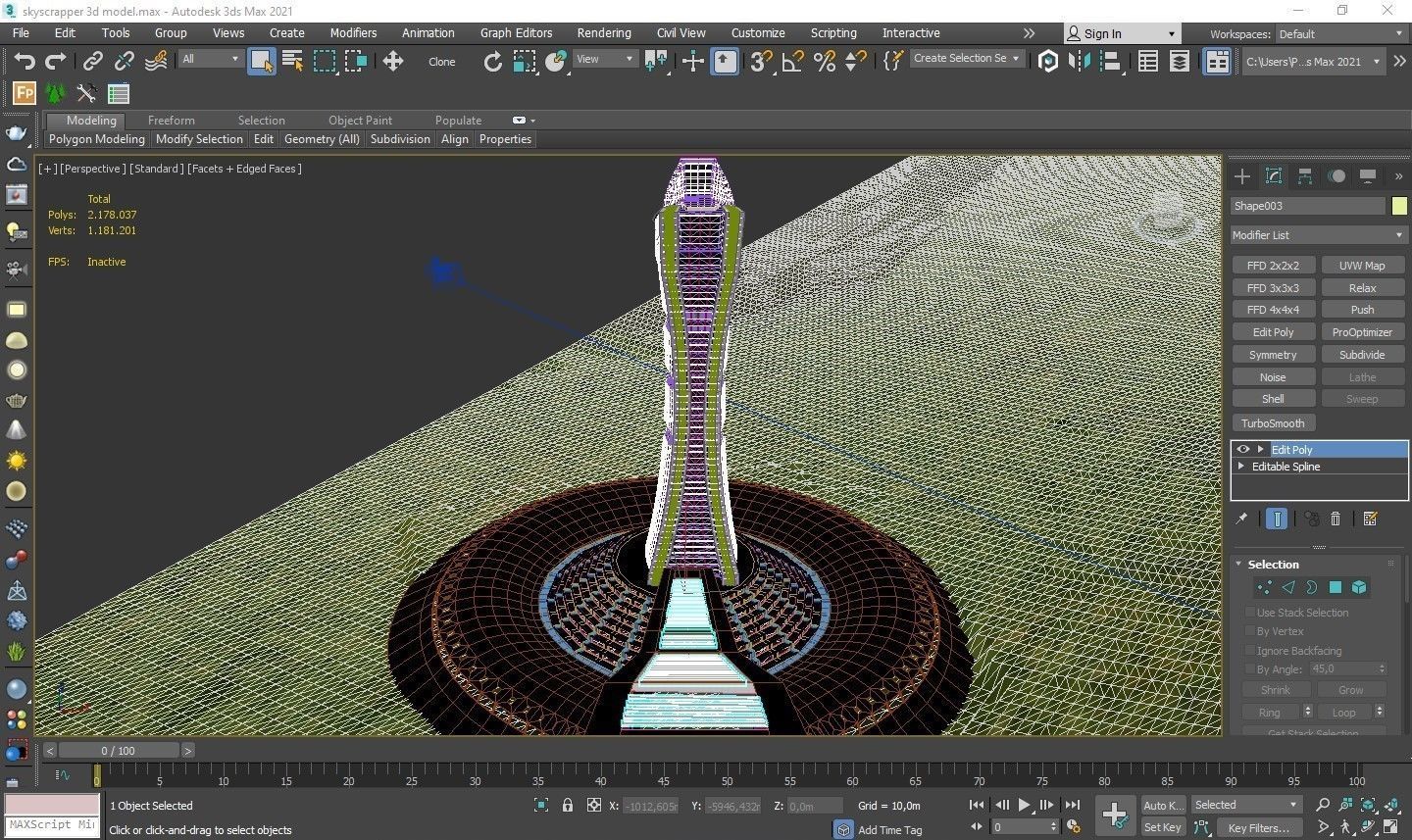Open Select by Name list icon
The height and width of the screenshot is (840, 1412).
(x=292, y=62)
